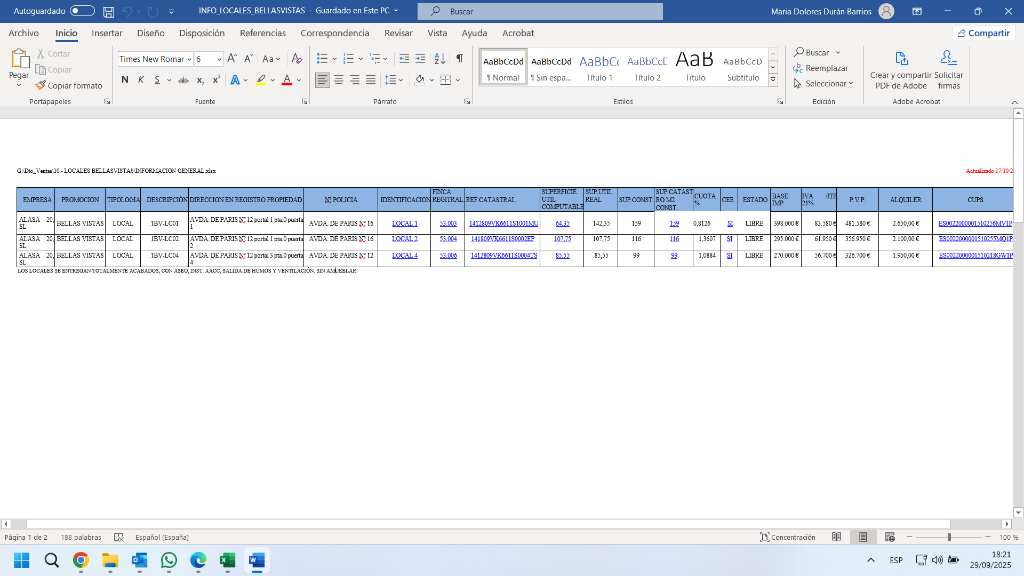Click the Save icon in title bar

108,11
